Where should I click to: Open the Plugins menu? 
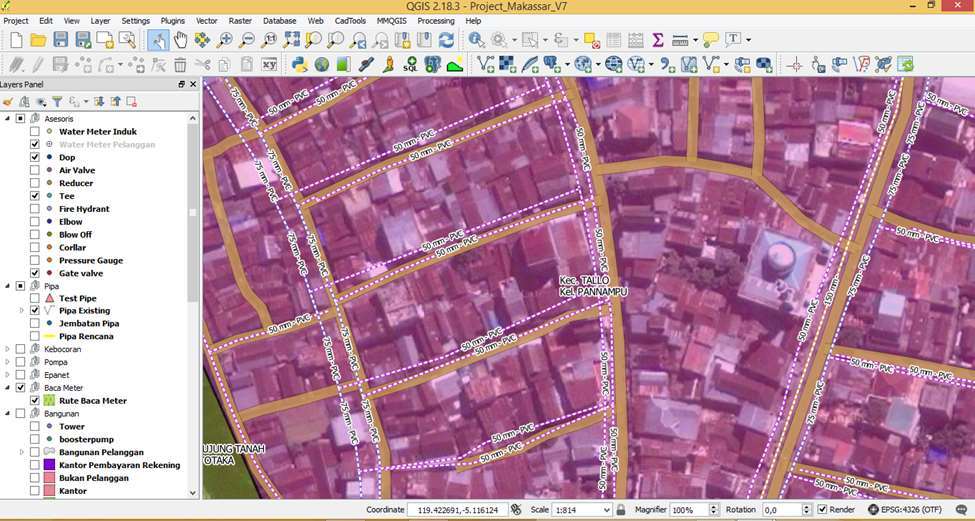point(172,21)
